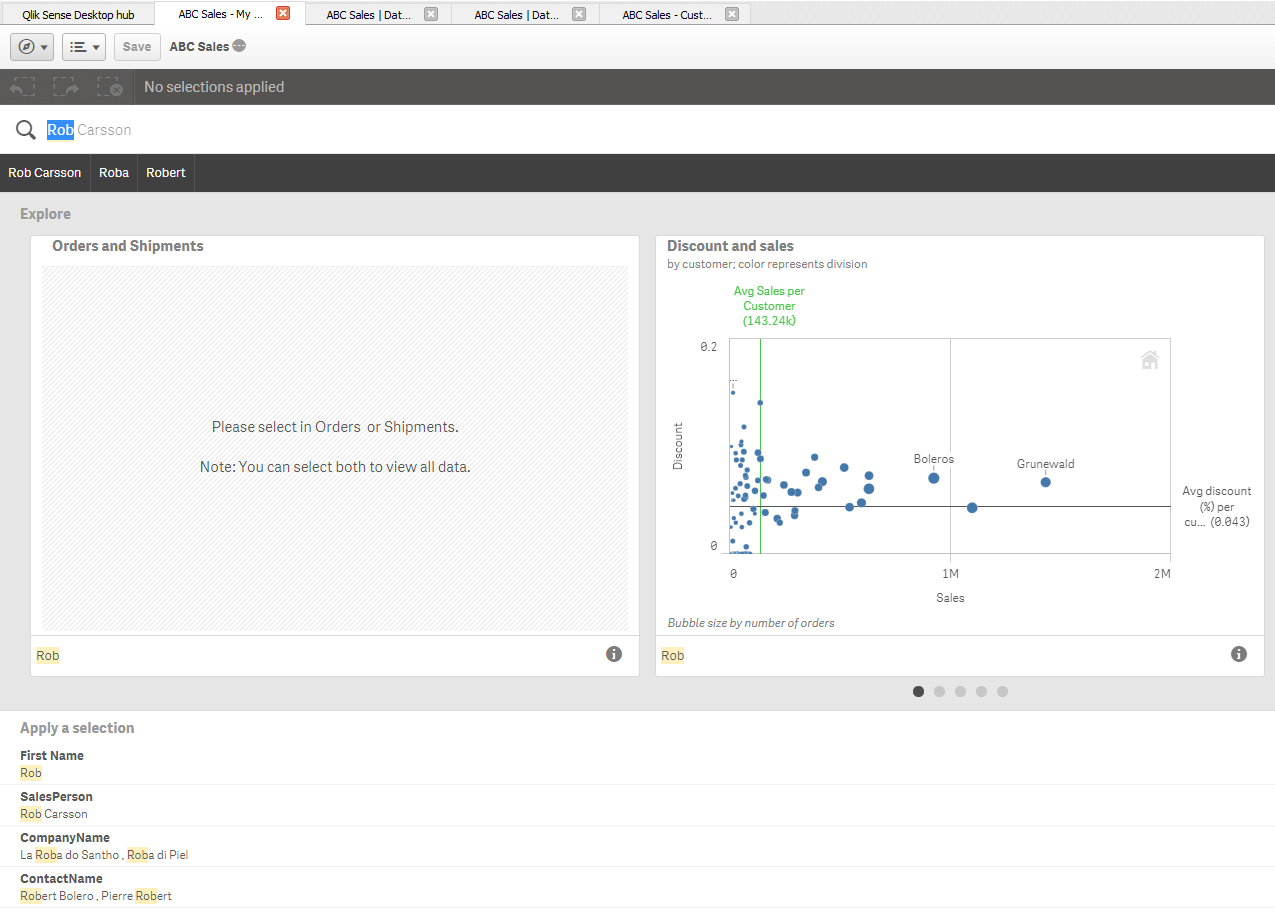Screen dimensions: 1275x921
Task: Reset the scatter chart with home icon
Action: 1150,360
